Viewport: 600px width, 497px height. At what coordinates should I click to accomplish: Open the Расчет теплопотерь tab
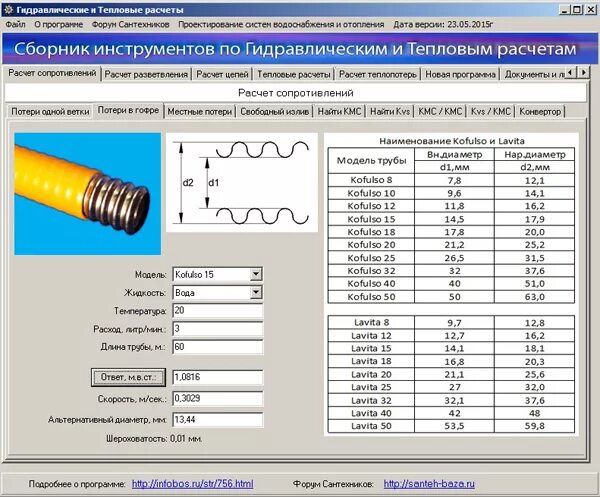[x=378, y=74]
